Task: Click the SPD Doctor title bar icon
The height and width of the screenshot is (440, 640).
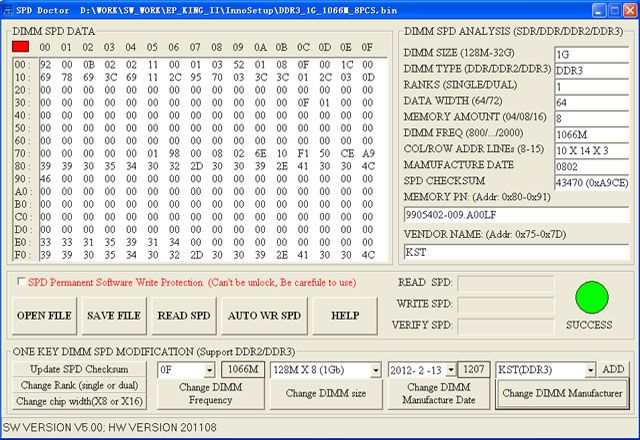Action: tap(7, 10)
